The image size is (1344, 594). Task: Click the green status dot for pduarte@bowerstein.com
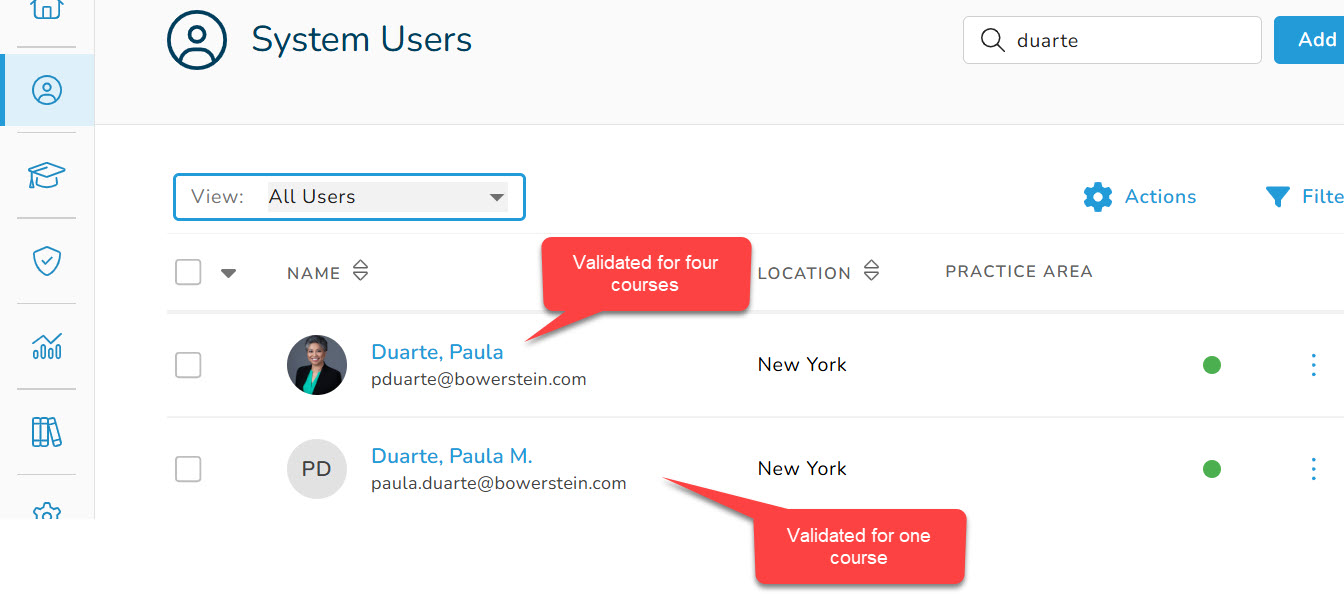(x=1212, y=365)
